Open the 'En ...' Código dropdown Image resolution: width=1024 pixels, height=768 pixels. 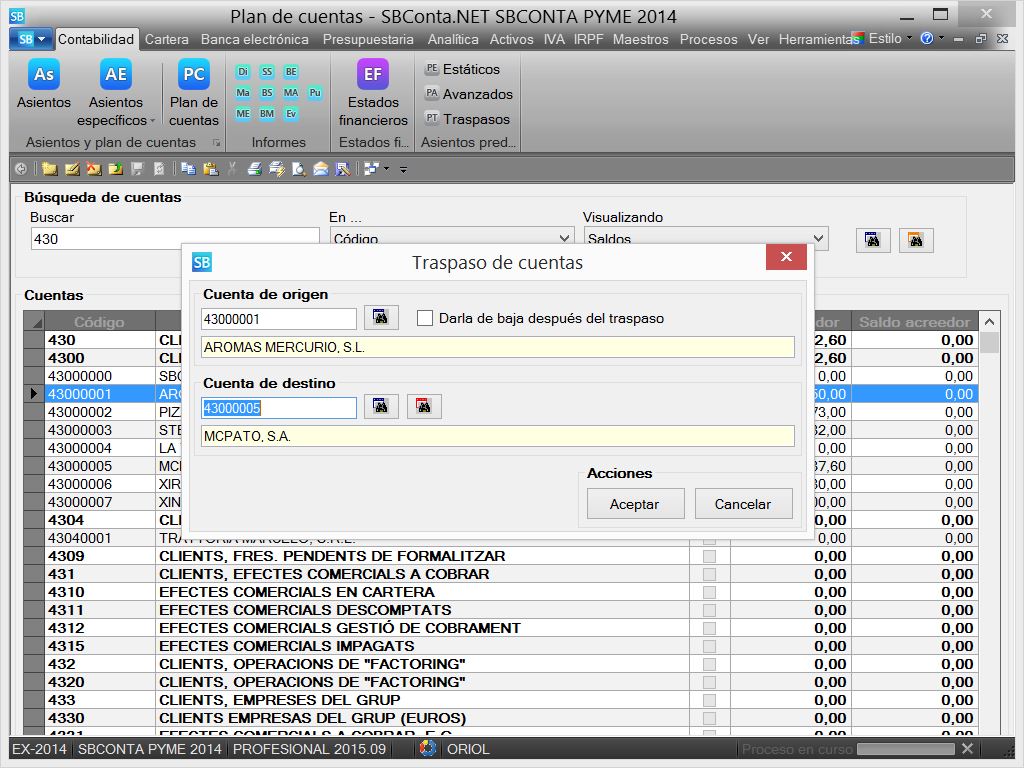click(x=562, y=239)
